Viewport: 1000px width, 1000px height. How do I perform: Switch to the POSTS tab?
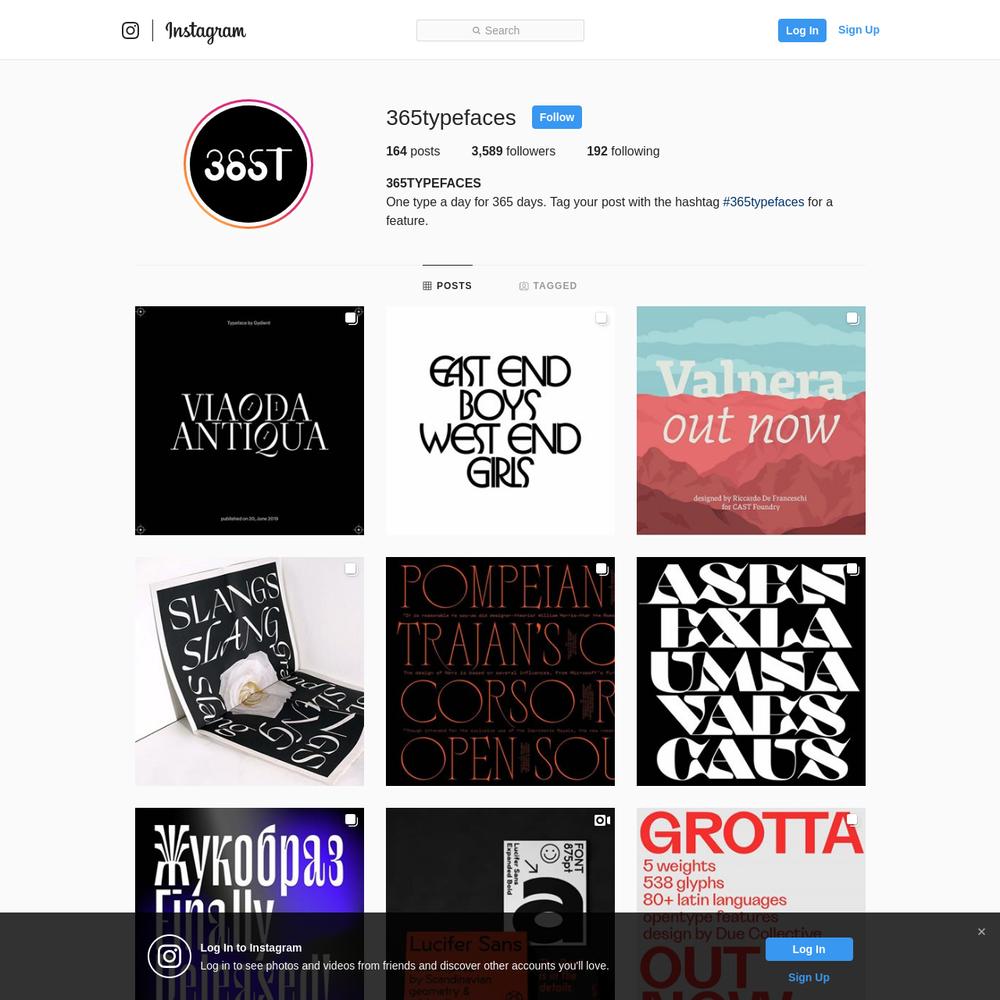(447, 286)
